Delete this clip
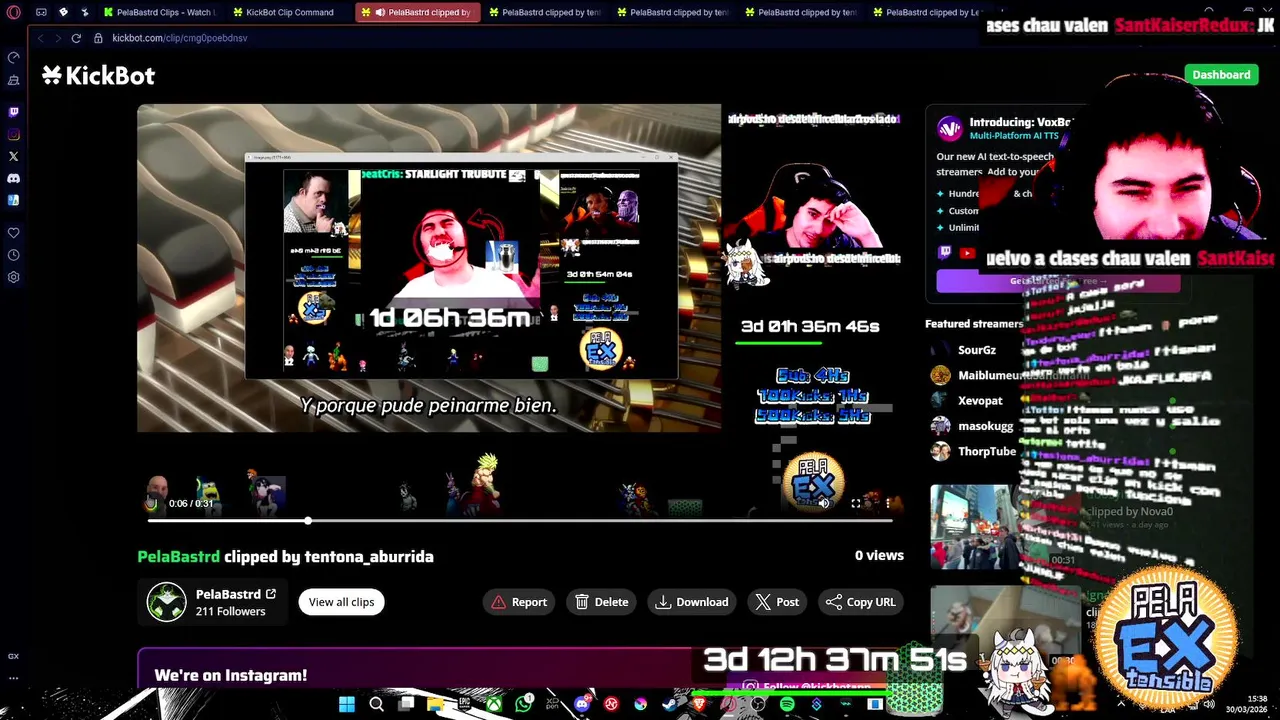Screen dimensions: 1280x720 pos(602,602)
